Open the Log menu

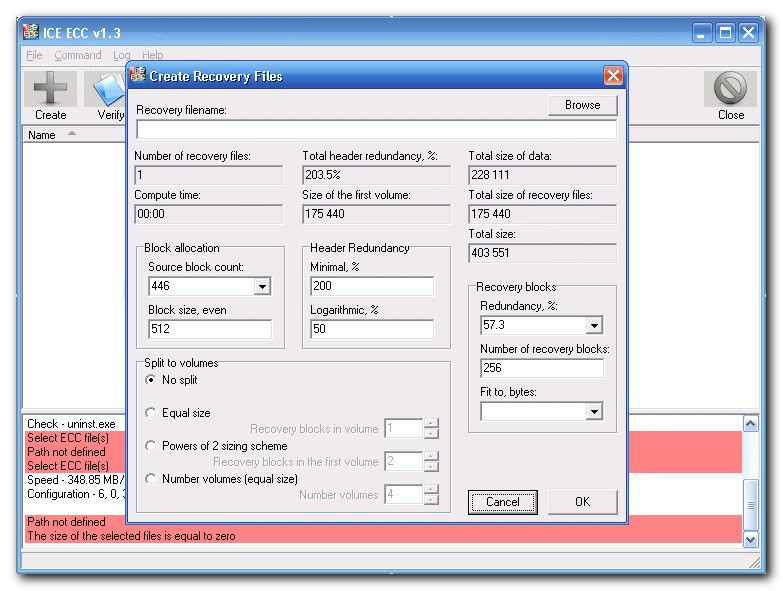click(x=121, y=55)
